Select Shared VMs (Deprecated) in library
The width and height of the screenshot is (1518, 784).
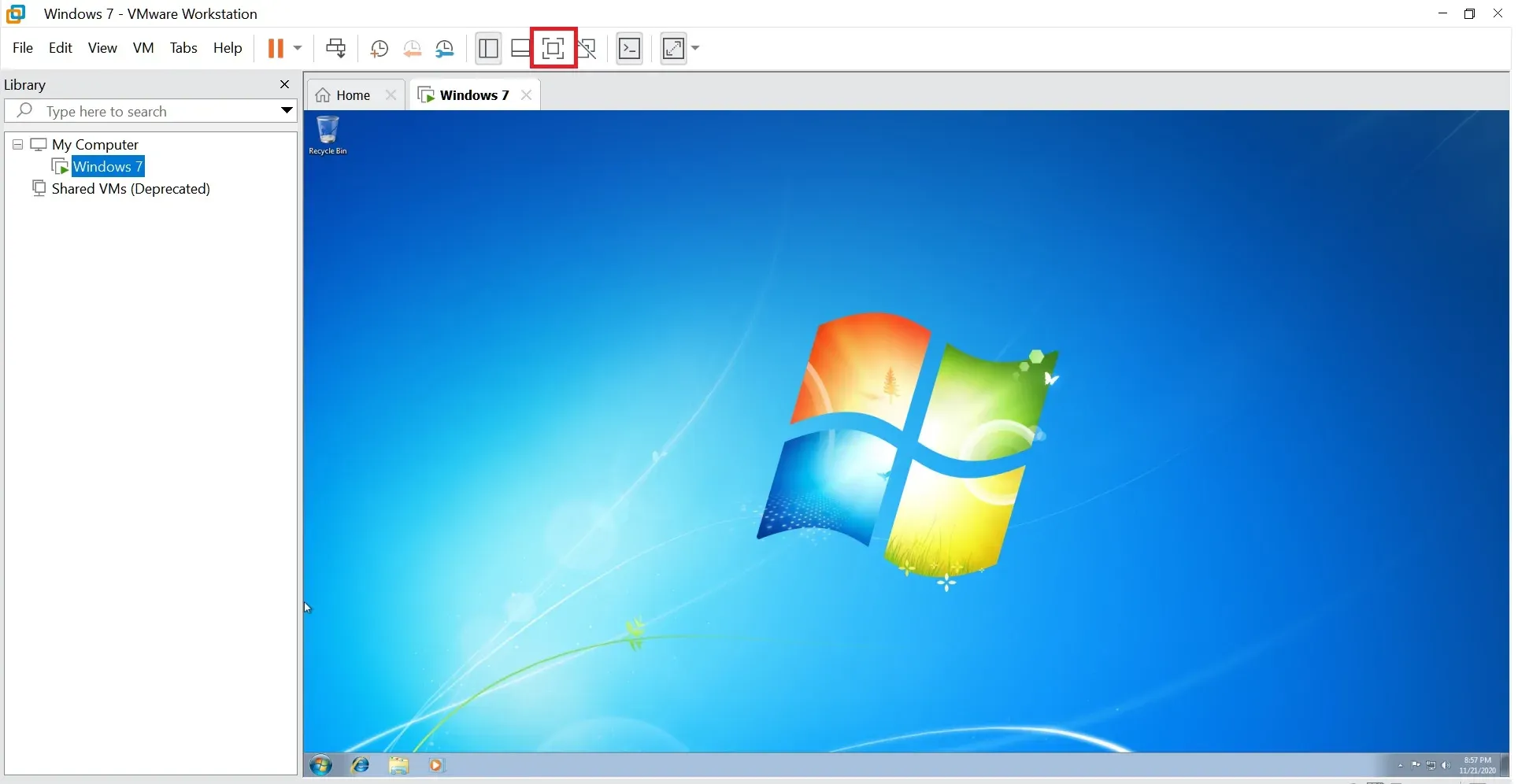131,189
